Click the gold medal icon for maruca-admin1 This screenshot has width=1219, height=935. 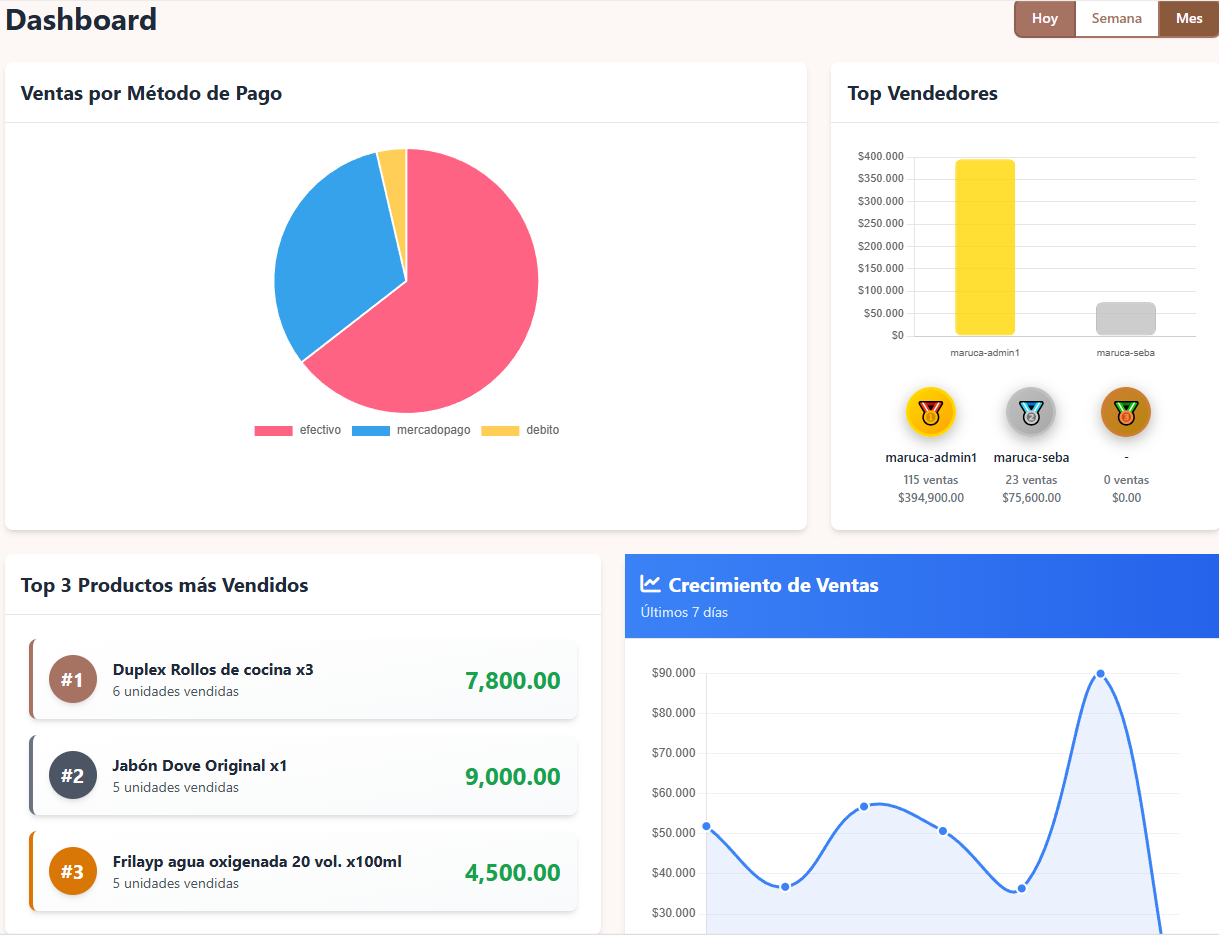pos(930,412)
